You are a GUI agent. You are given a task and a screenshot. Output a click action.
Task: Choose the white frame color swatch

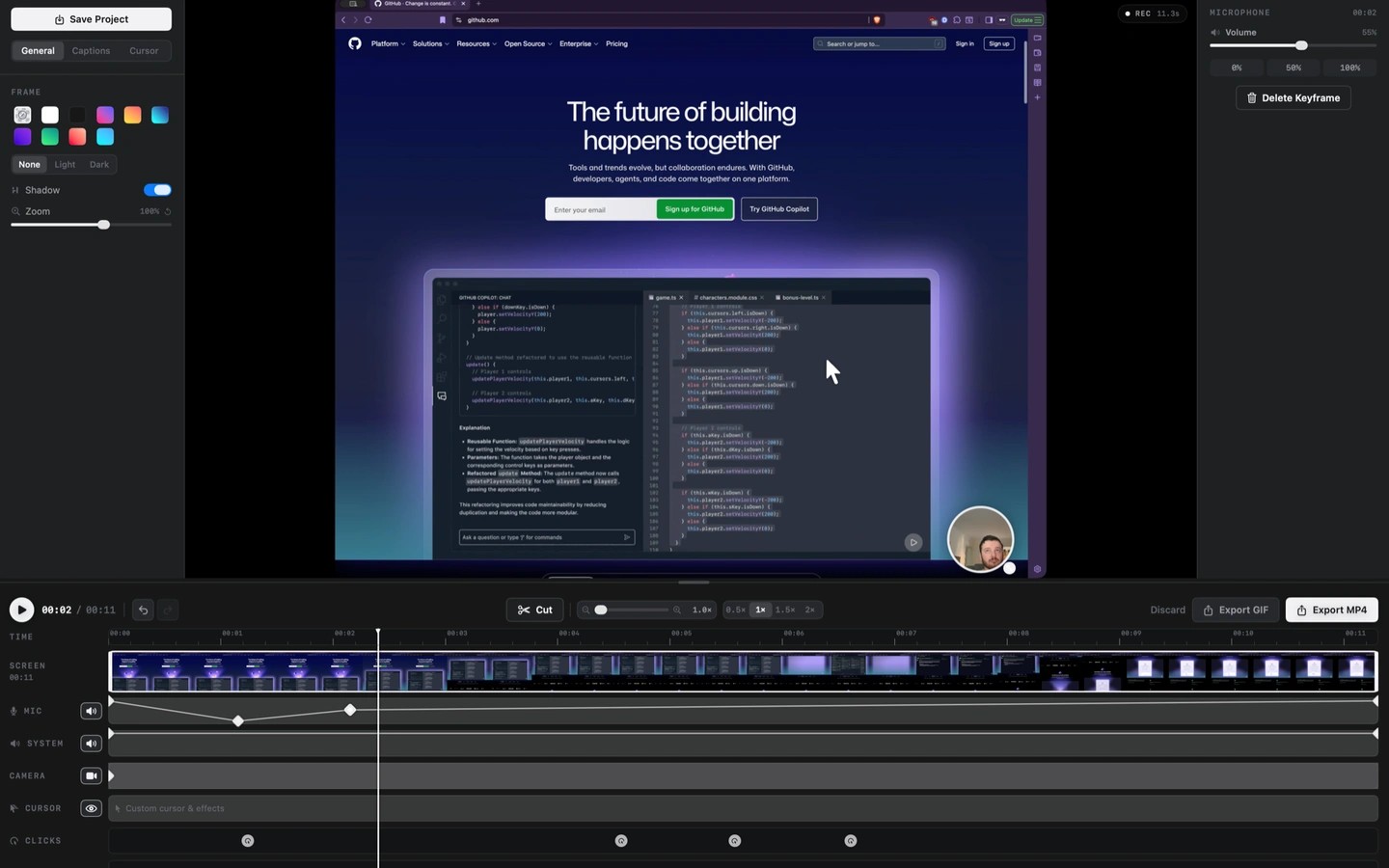(x=50, y=115)
